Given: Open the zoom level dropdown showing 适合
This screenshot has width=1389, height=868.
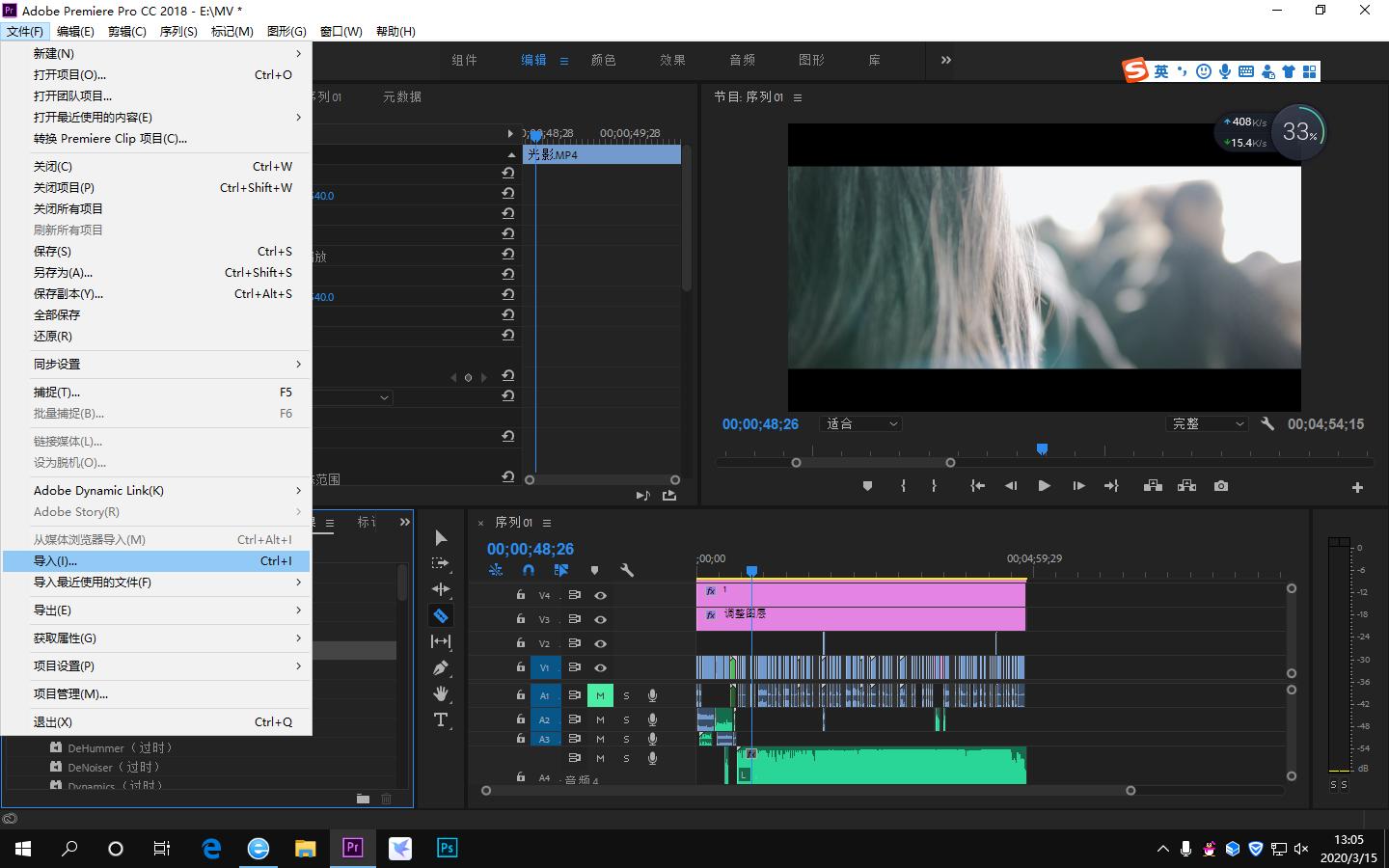Looking at the screenshot, I should [x=860, y=423].
